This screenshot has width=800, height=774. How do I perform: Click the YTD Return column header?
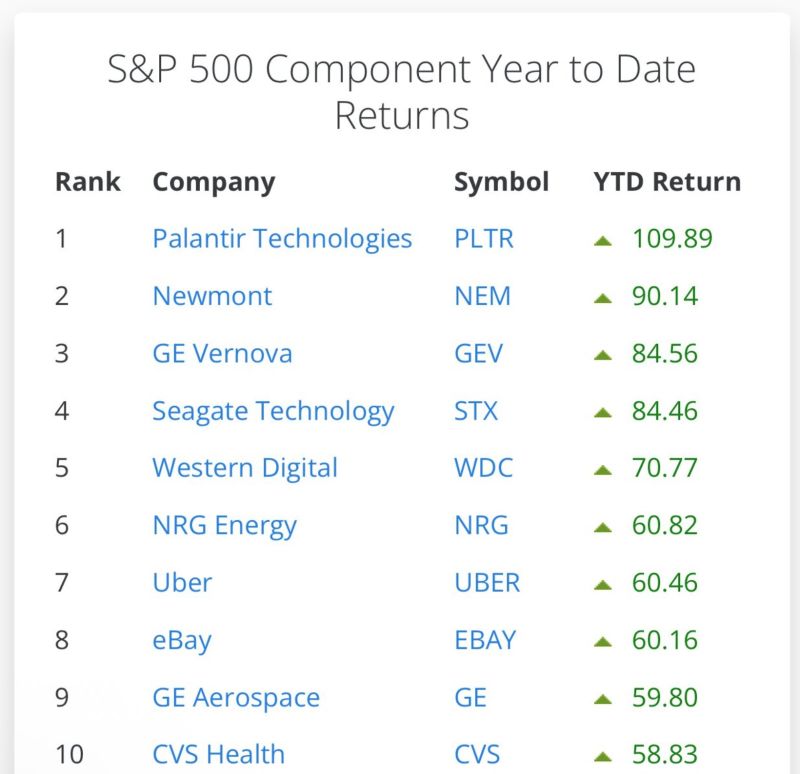(x=666, y=181)
